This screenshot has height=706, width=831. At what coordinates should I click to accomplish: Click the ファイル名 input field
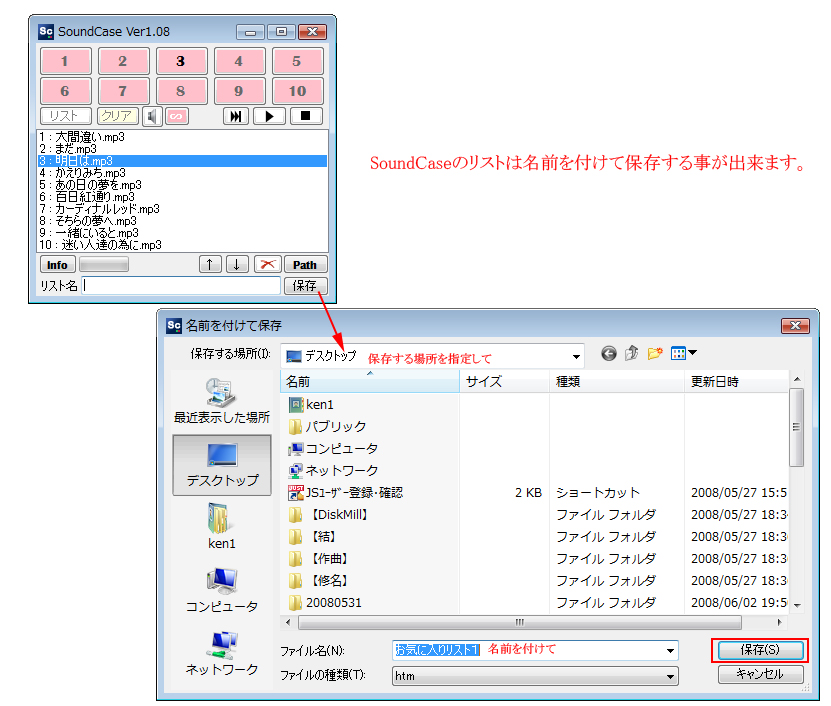coord(535,650)
